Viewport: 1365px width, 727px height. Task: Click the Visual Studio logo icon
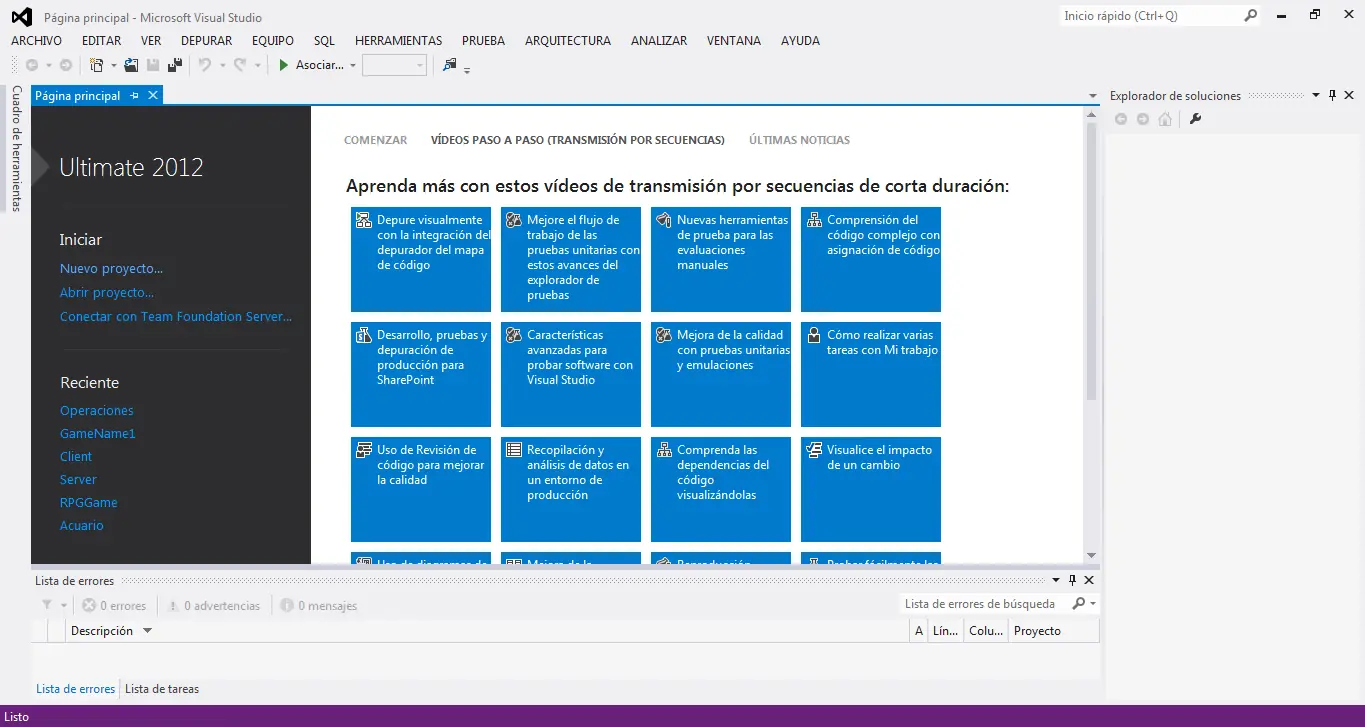point(21,16)
